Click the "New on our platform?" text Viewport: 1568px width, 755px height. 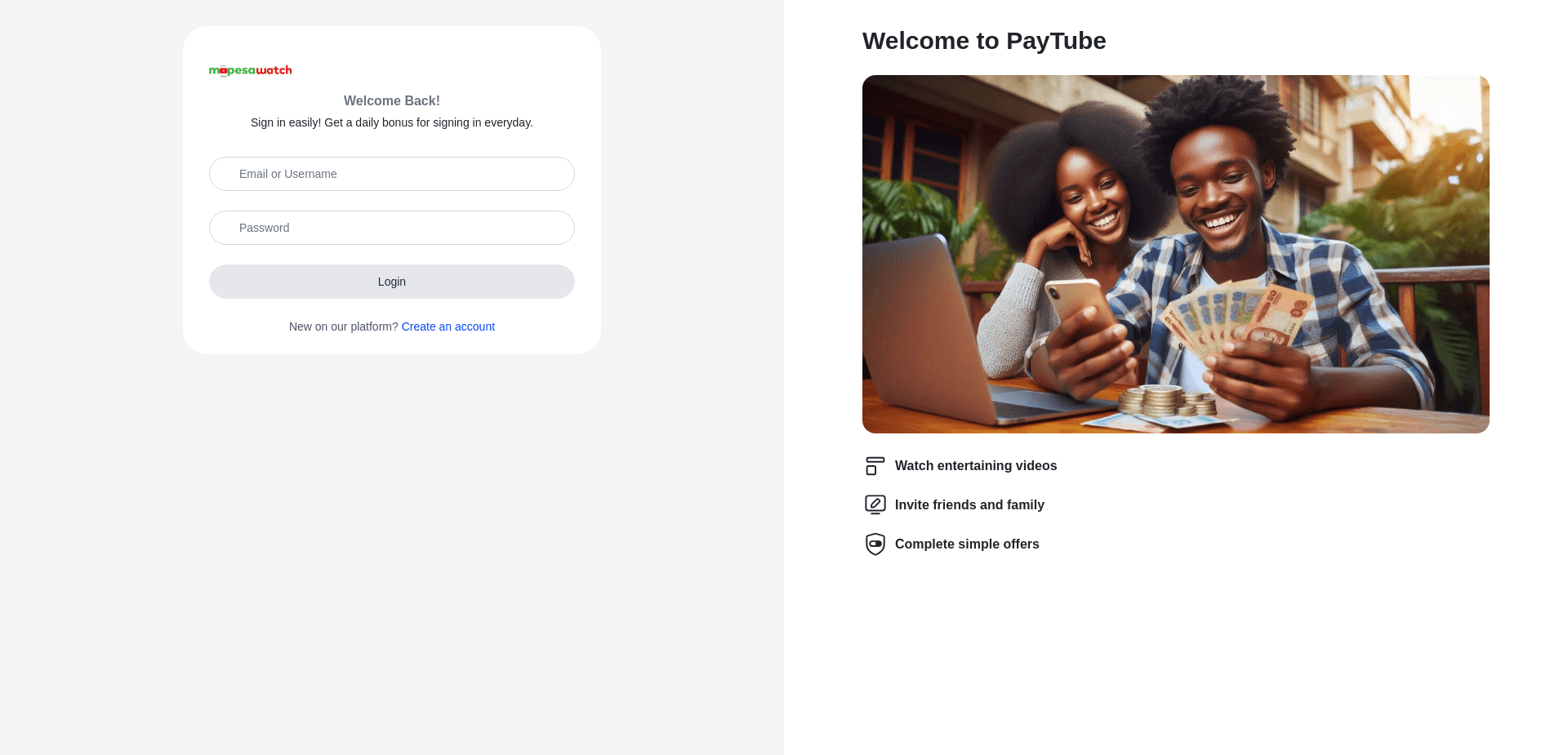pos(344,326)
